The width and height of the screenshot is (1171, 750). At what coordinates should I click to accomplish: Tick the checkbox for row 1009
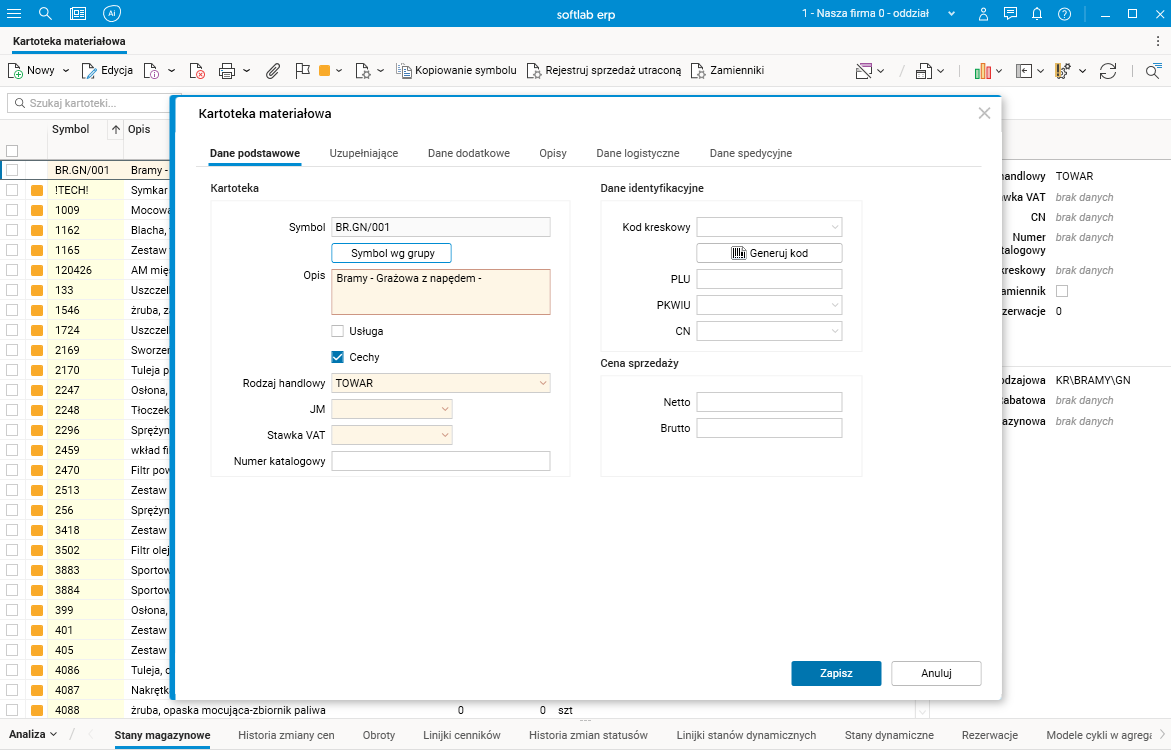[x=12, y=210]
